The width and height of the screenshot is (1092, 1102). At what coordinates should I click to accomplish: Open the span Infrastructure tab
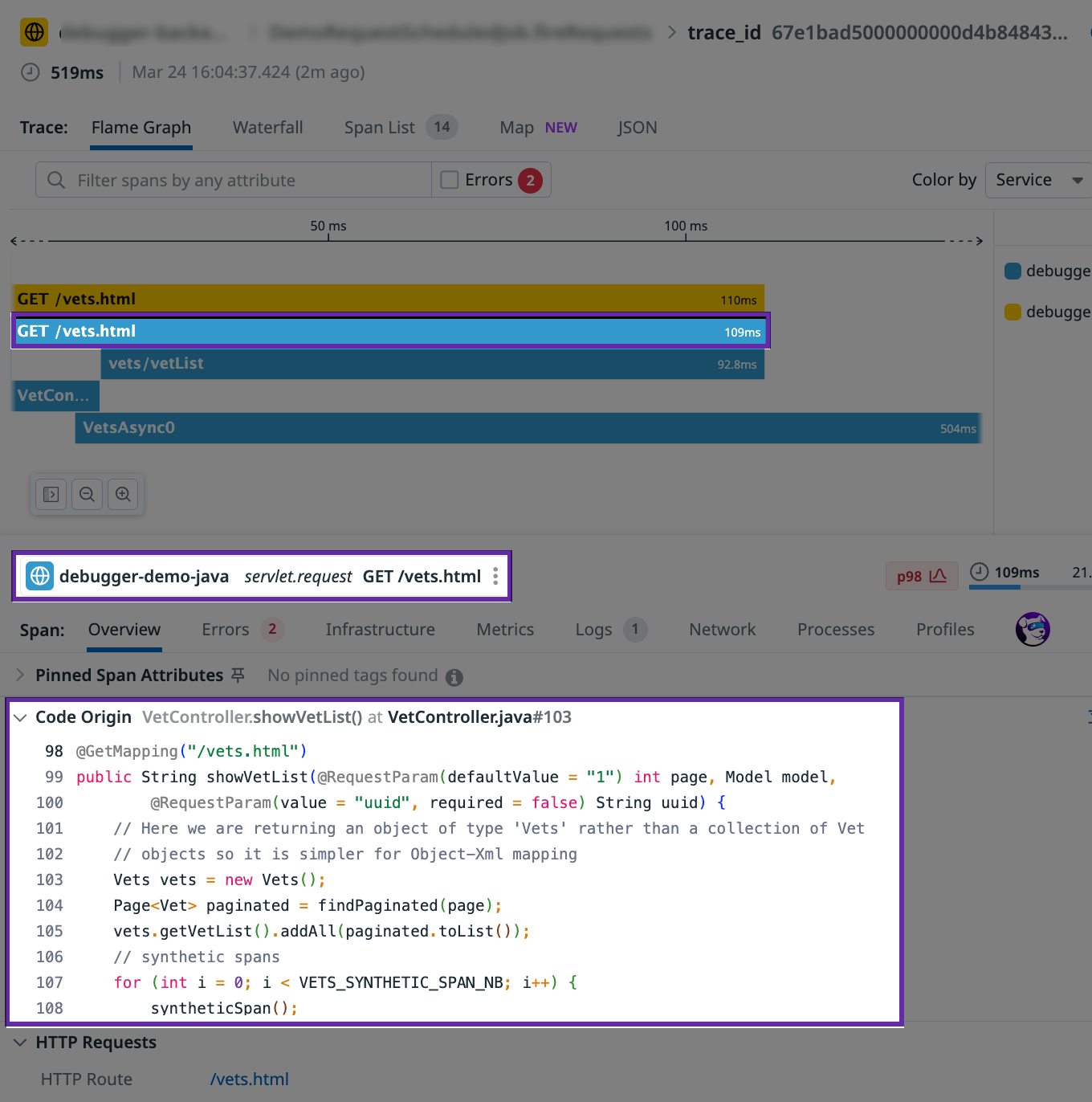(380, 630)
